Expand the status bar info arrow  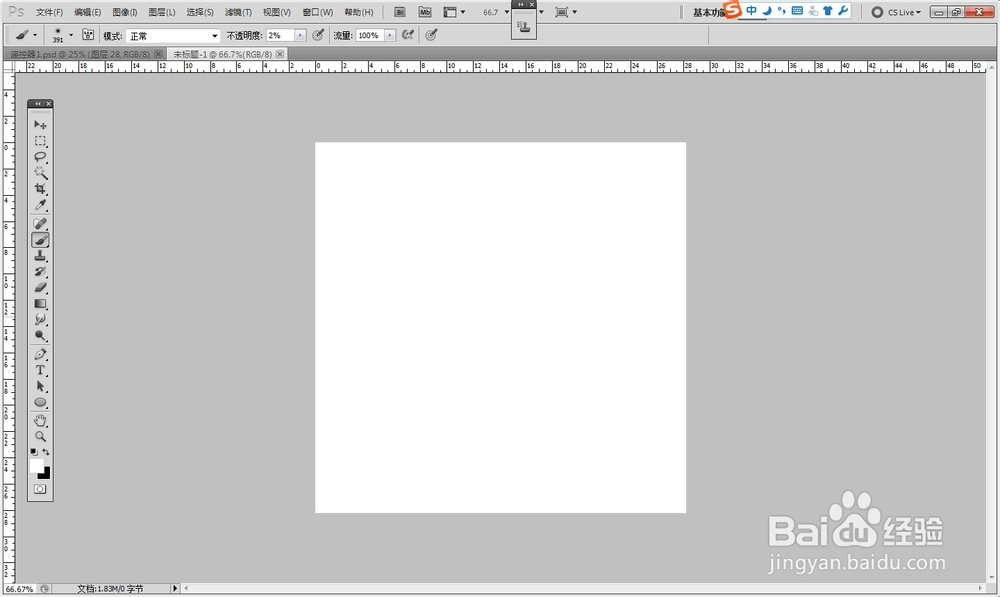(x=175, y=589)
